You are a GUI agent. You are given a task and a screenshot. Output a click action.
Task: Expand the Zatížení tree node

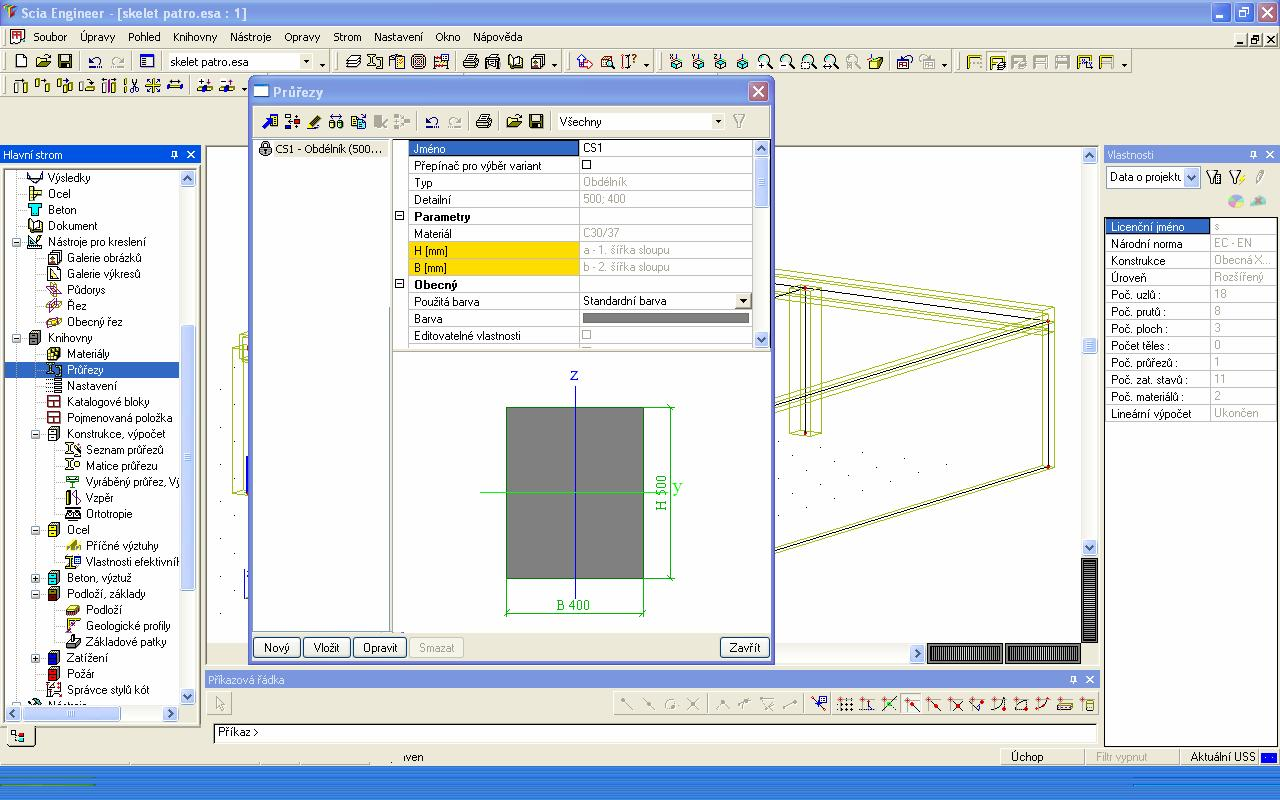(x=36, y=658)
